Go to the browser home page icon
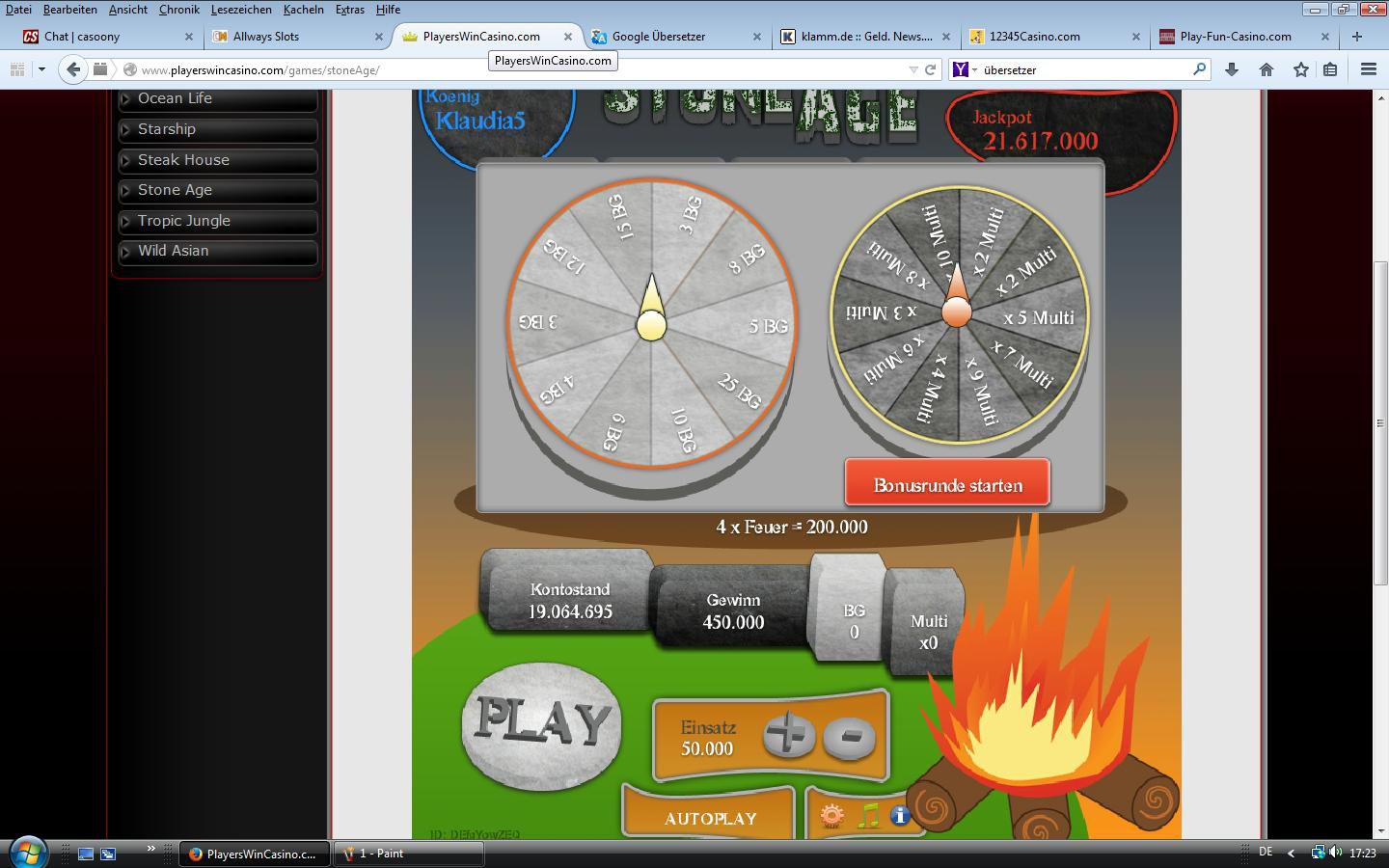The height and width of the screenshot is (868, 1389). pyautogui.click(x=1266, y=69)
